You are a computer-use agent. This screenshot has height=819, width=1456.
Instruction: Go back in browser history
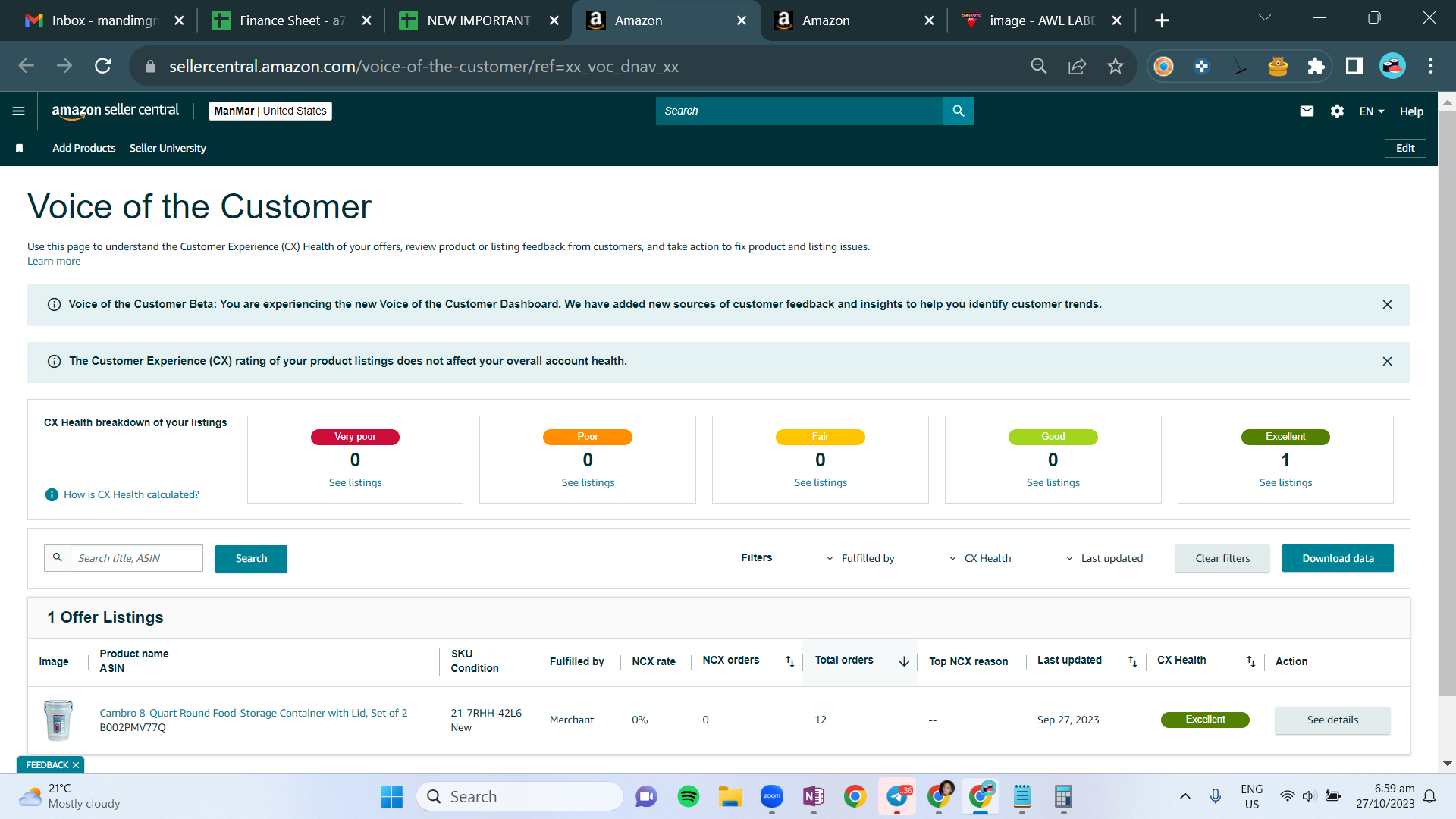pos(27,67)
